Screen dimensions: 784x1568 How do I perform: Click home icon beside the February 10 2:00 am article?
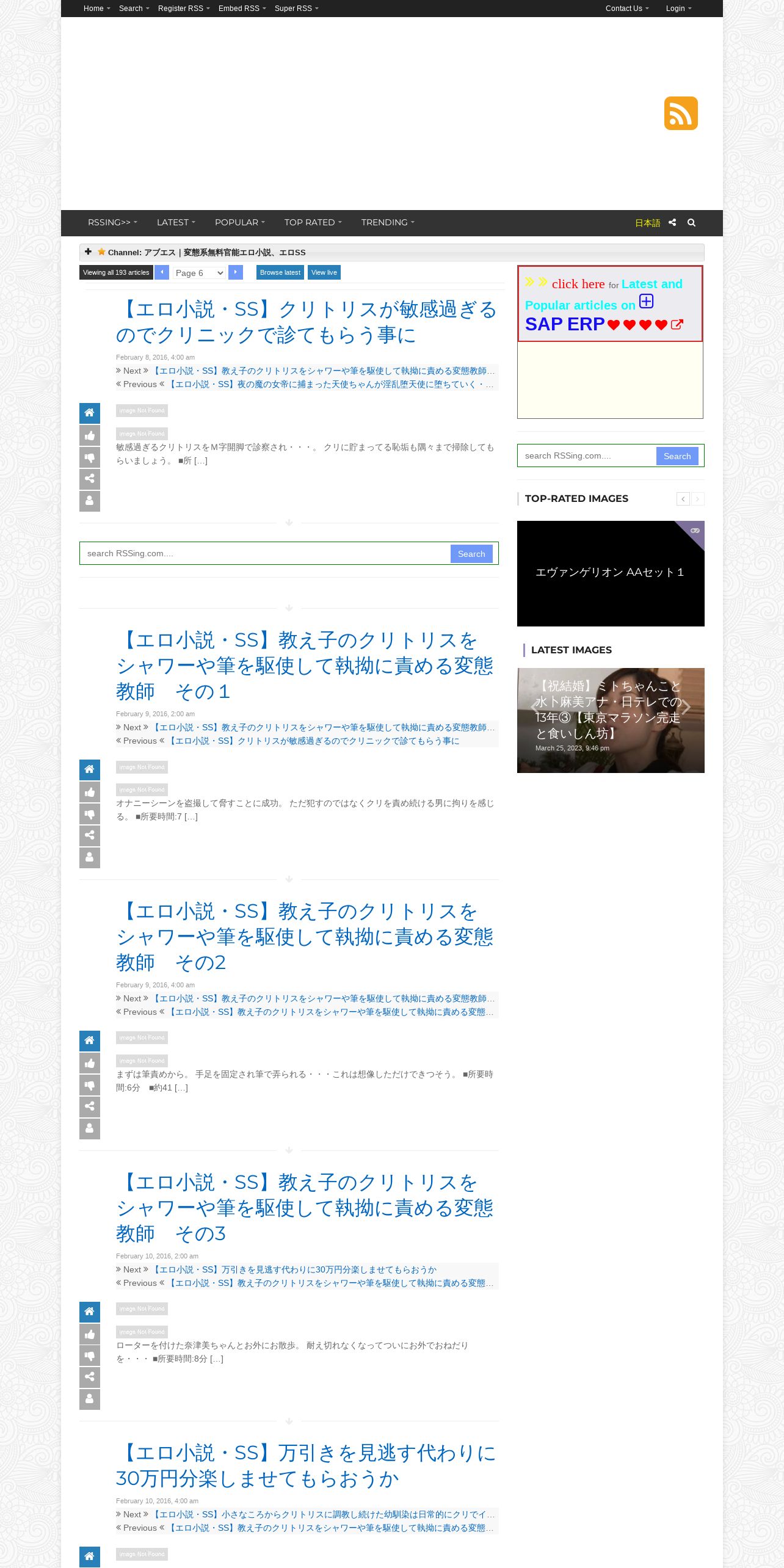tap(90, 1312)
